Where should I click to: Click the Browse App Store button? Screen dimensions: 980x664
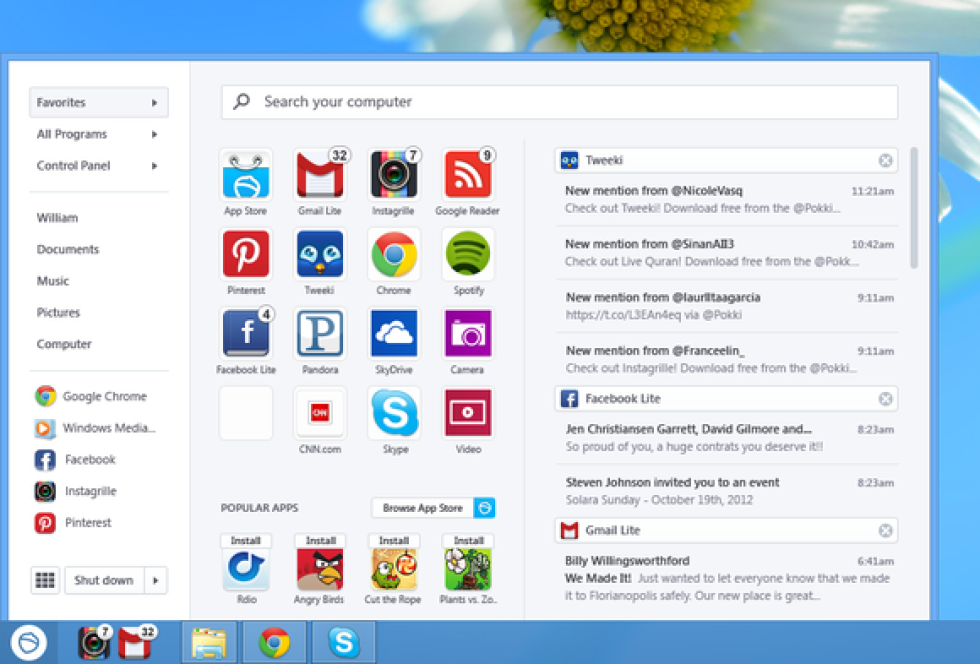pyautogui.click(x=423, y=508)
